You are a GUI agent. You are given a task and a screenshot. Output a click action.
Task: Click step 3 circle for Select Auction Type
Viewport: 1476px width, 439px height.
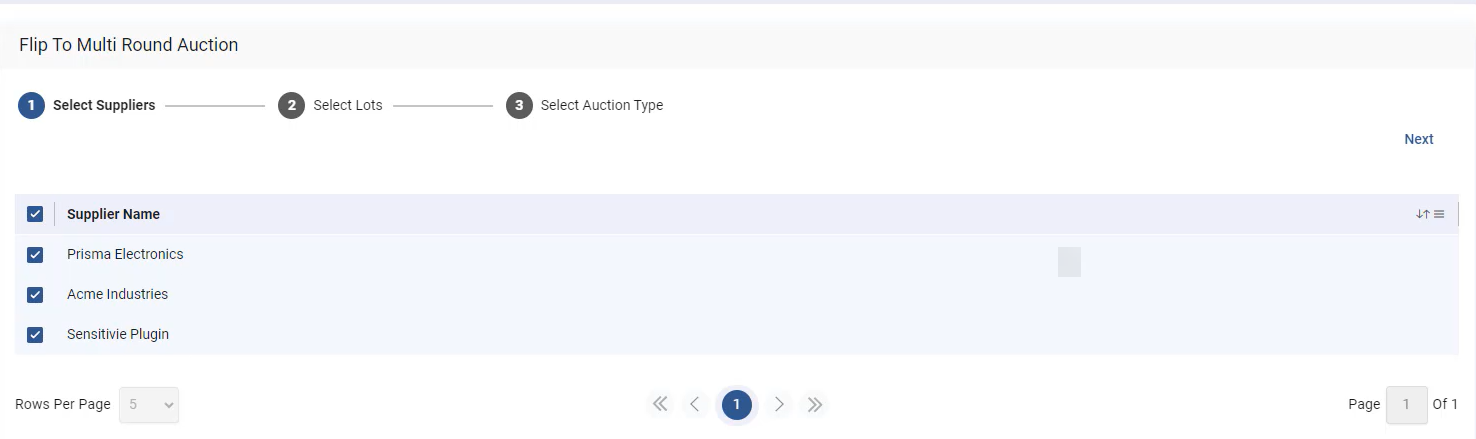point(519,105)
